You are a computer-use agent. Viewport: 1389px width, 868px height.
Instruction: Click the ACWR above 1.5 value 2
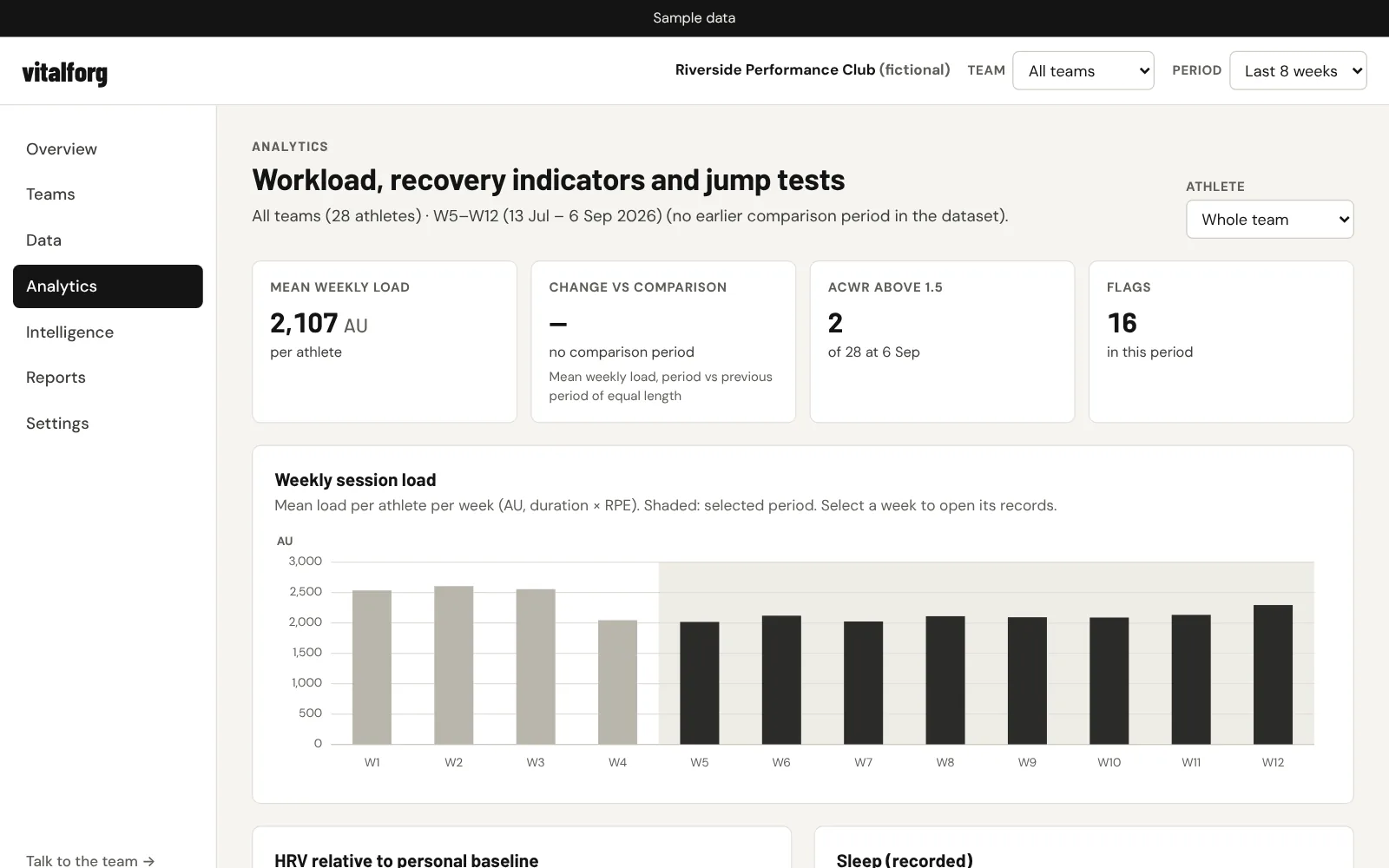point(835,324)
